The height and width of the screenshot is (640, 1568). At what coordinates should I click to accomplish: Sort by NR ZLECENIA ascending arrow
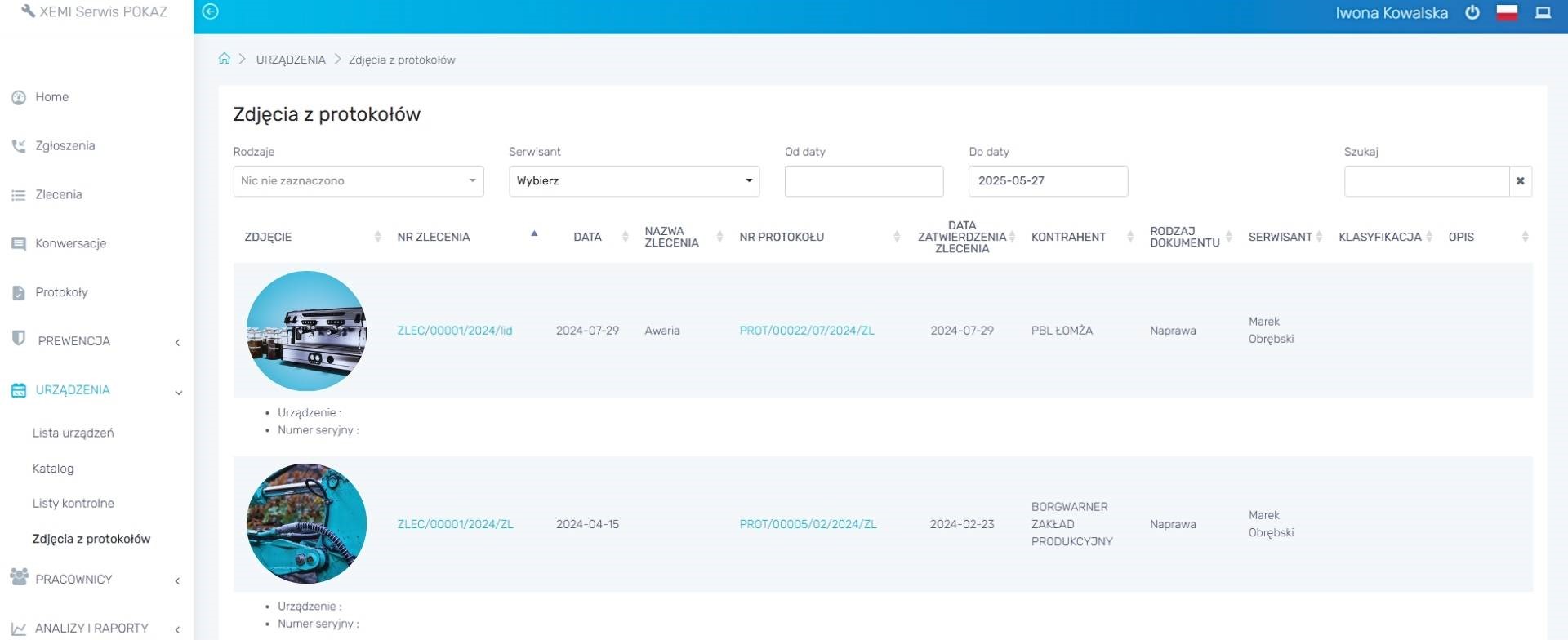click(534, 233)
